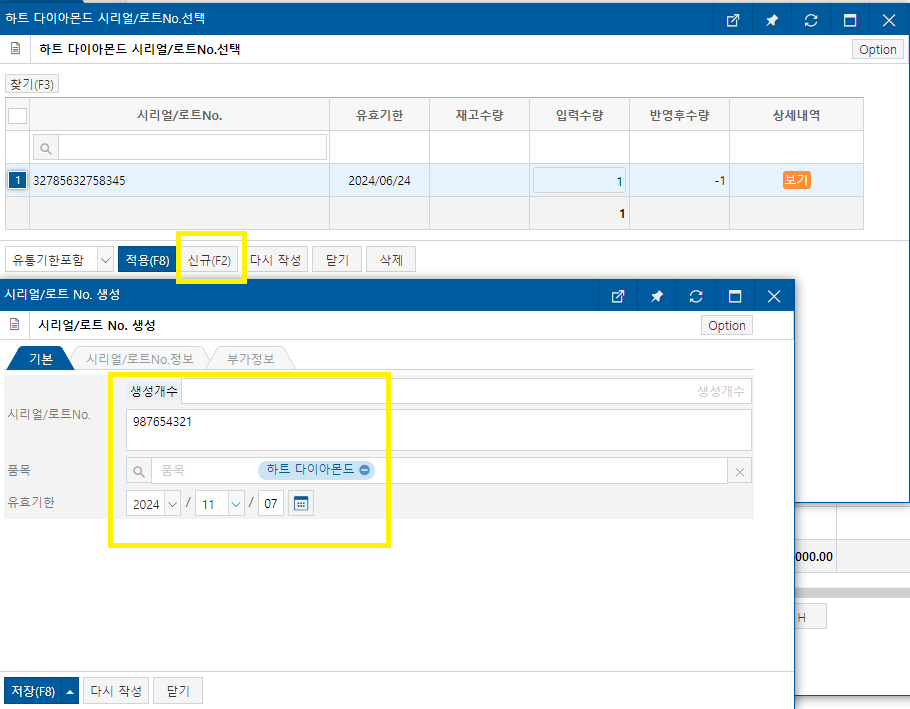Viewport: 910px width, 709px height.
Task: Click document icon beside 시리얼/로트 No. 생성 title
Action: pyautogui.click(x=15, y=325)
